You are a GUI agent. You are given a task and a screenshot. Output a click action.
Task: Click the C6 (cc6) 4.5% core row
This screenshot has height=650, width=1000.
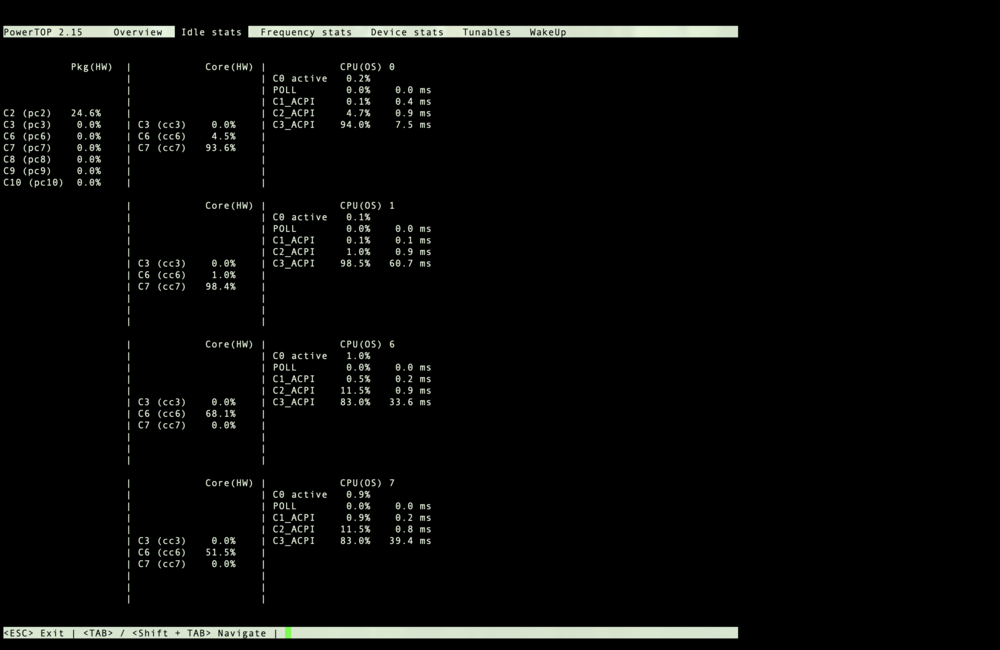(x=187, y=136)
